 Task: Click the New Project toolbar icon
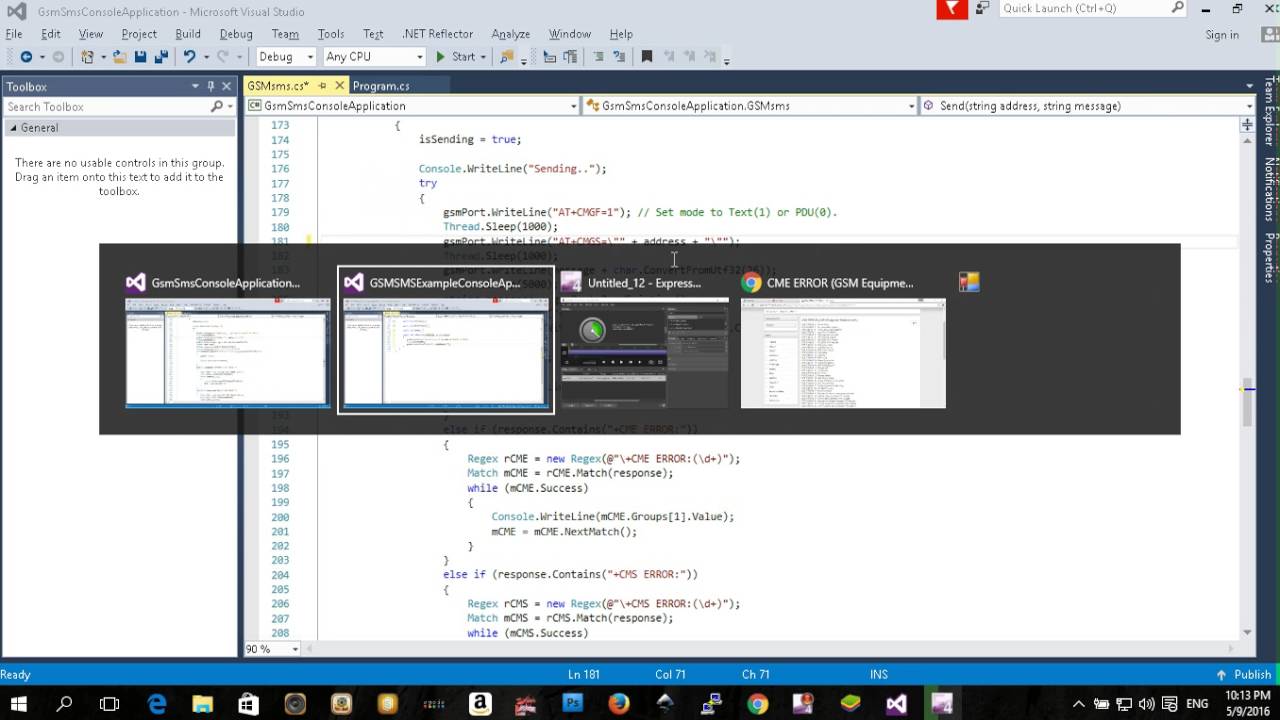(88, 57)
